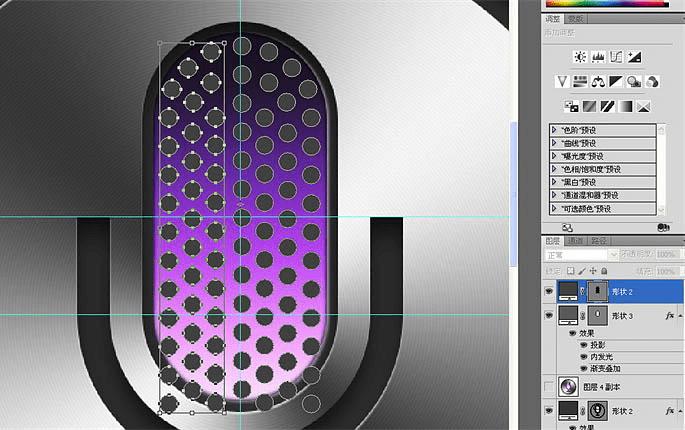Add a Color Balance adjustment
Screen dimensions: 685x430
click(x=598, y=82)
